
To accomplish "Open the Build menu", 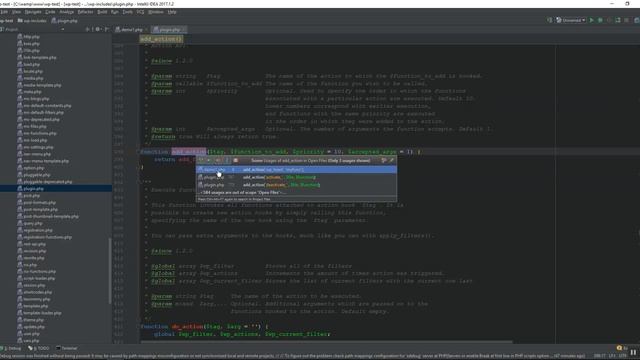I will 102,12.
